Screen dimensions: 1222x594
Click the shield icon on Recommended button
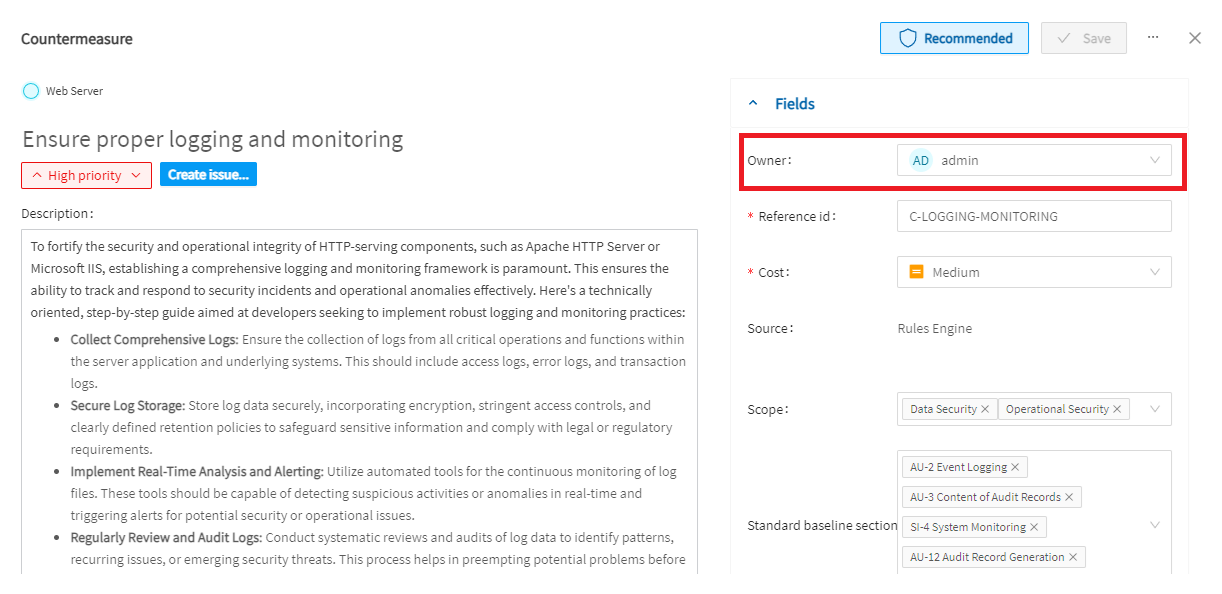coord(908,38)
